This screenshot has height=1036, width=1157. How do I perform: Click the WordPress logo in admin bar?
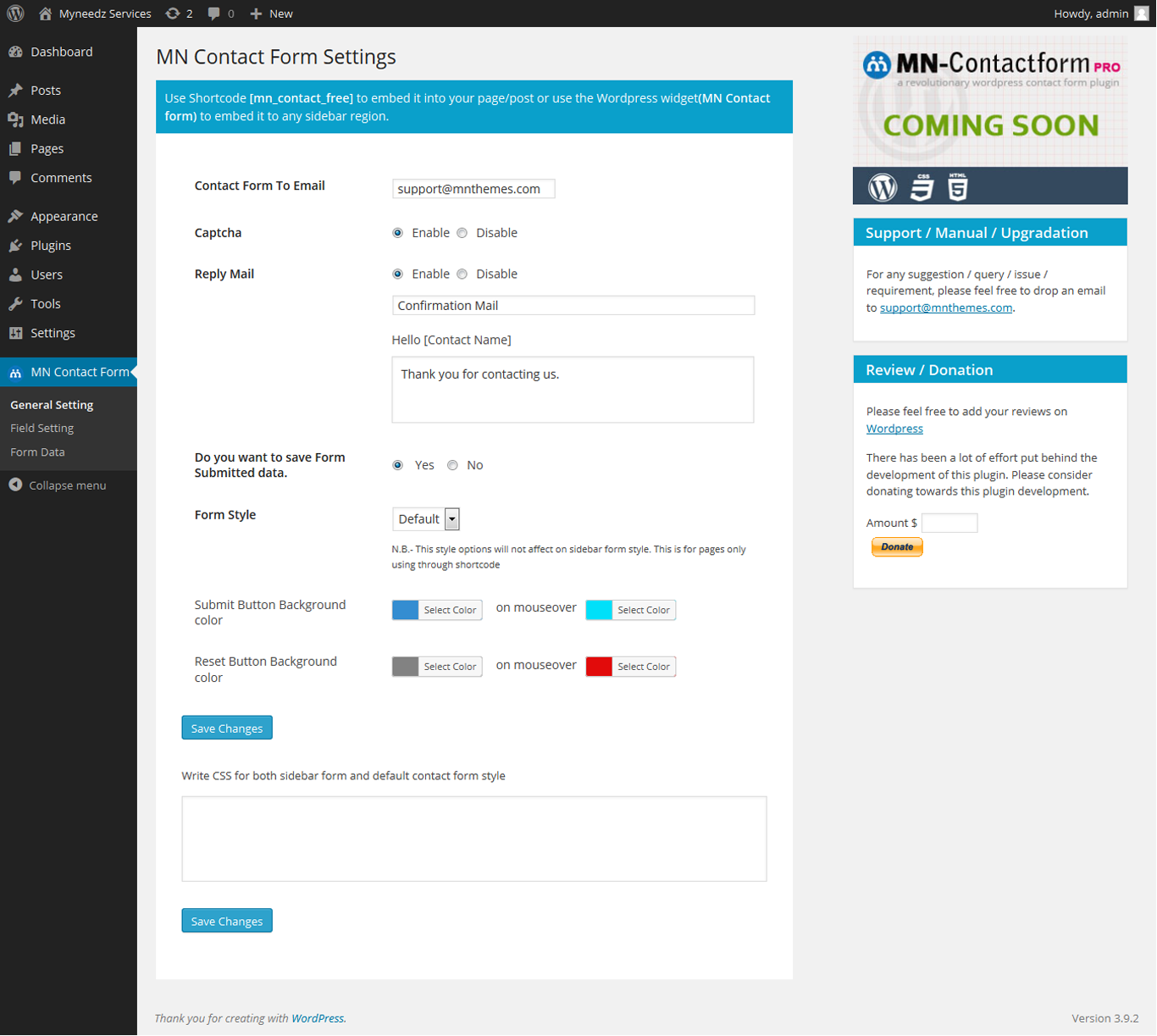point(15,14)
